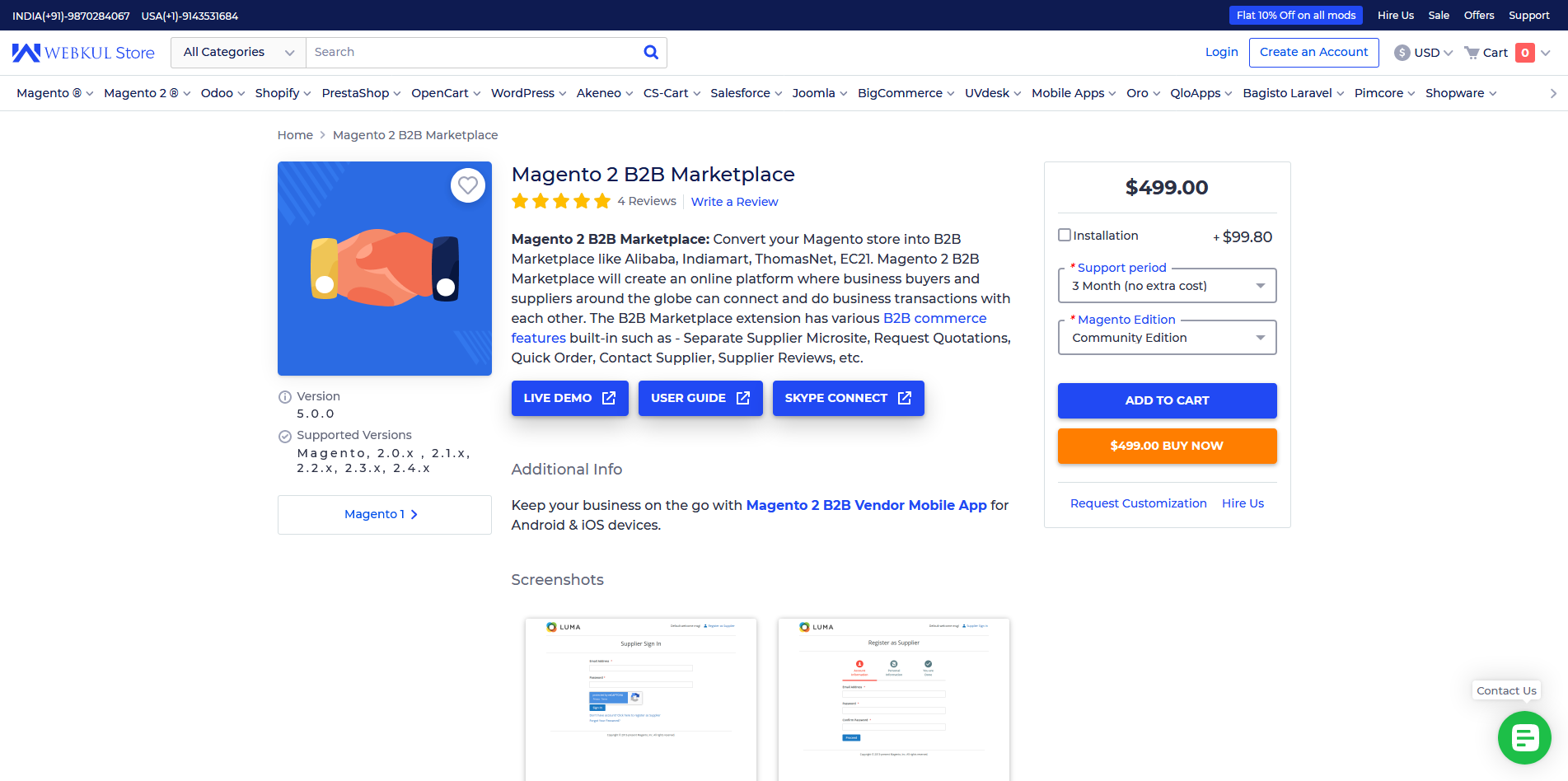1568x781 pixels.
Task: Click Home in the breadcrumb
Action: pyautogui.click(x=295, y=135)
